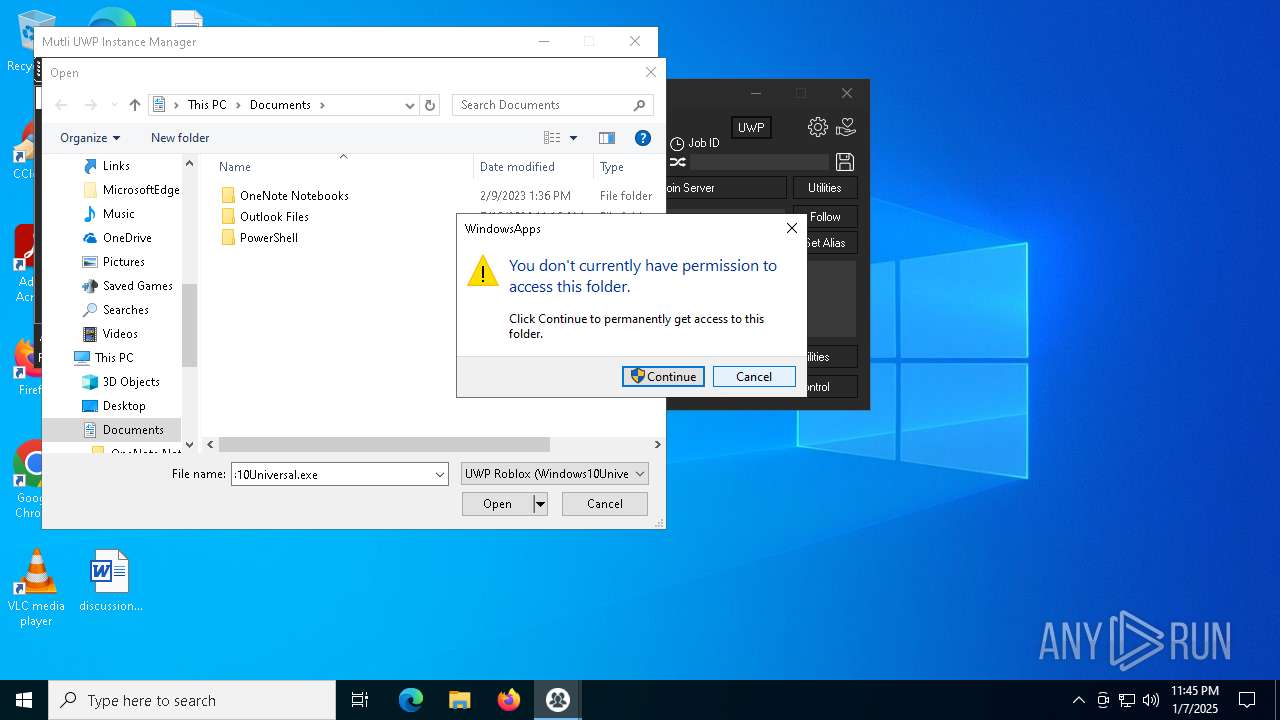This screenshot has height=720, width=1280.
Task: Click the donate heart-hand icon
Action: [x=846, y=127]
